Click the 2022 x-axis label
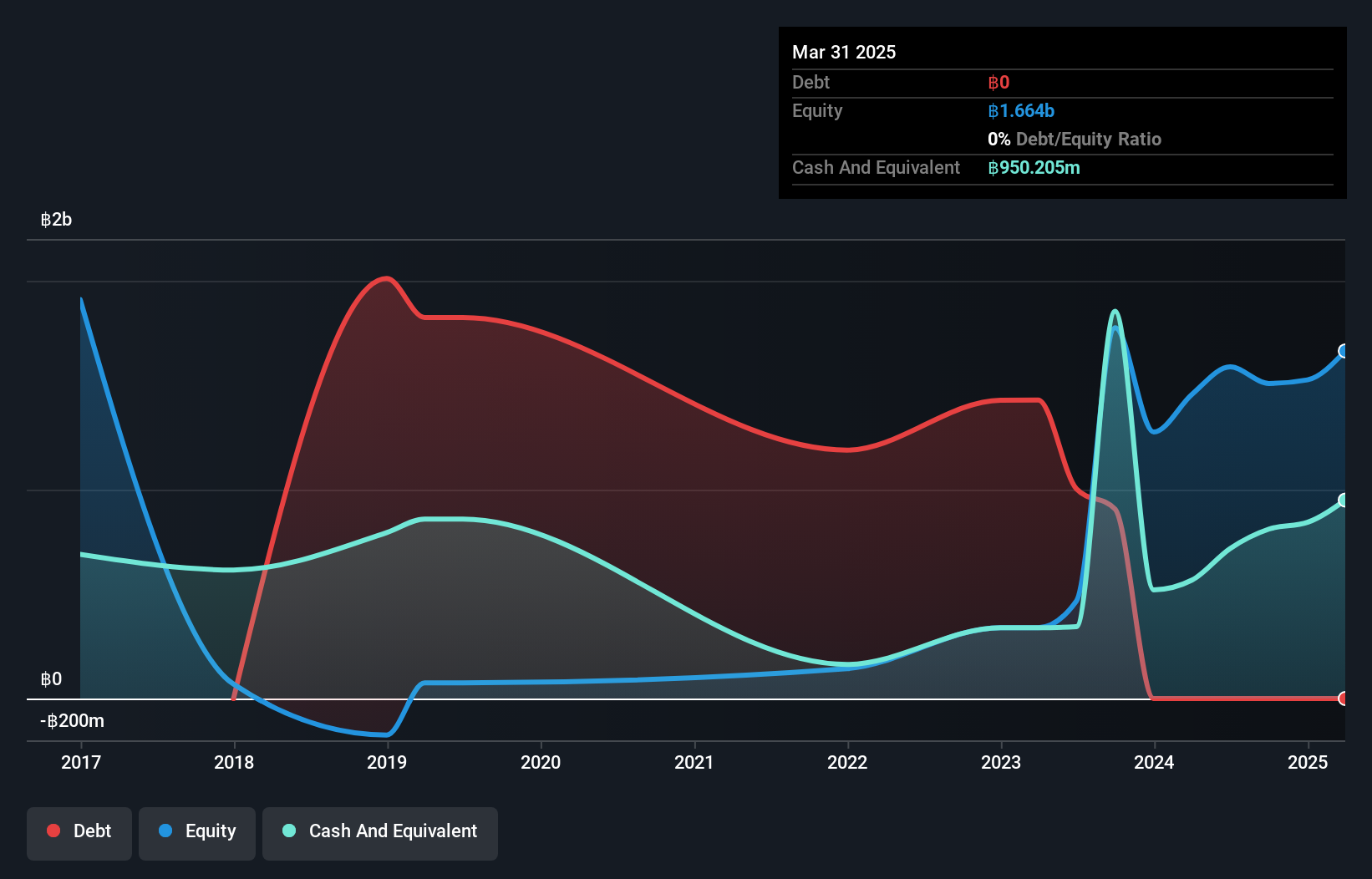Image resolution: width=1372 pixels, height=879 pixels. coord(847,762)
